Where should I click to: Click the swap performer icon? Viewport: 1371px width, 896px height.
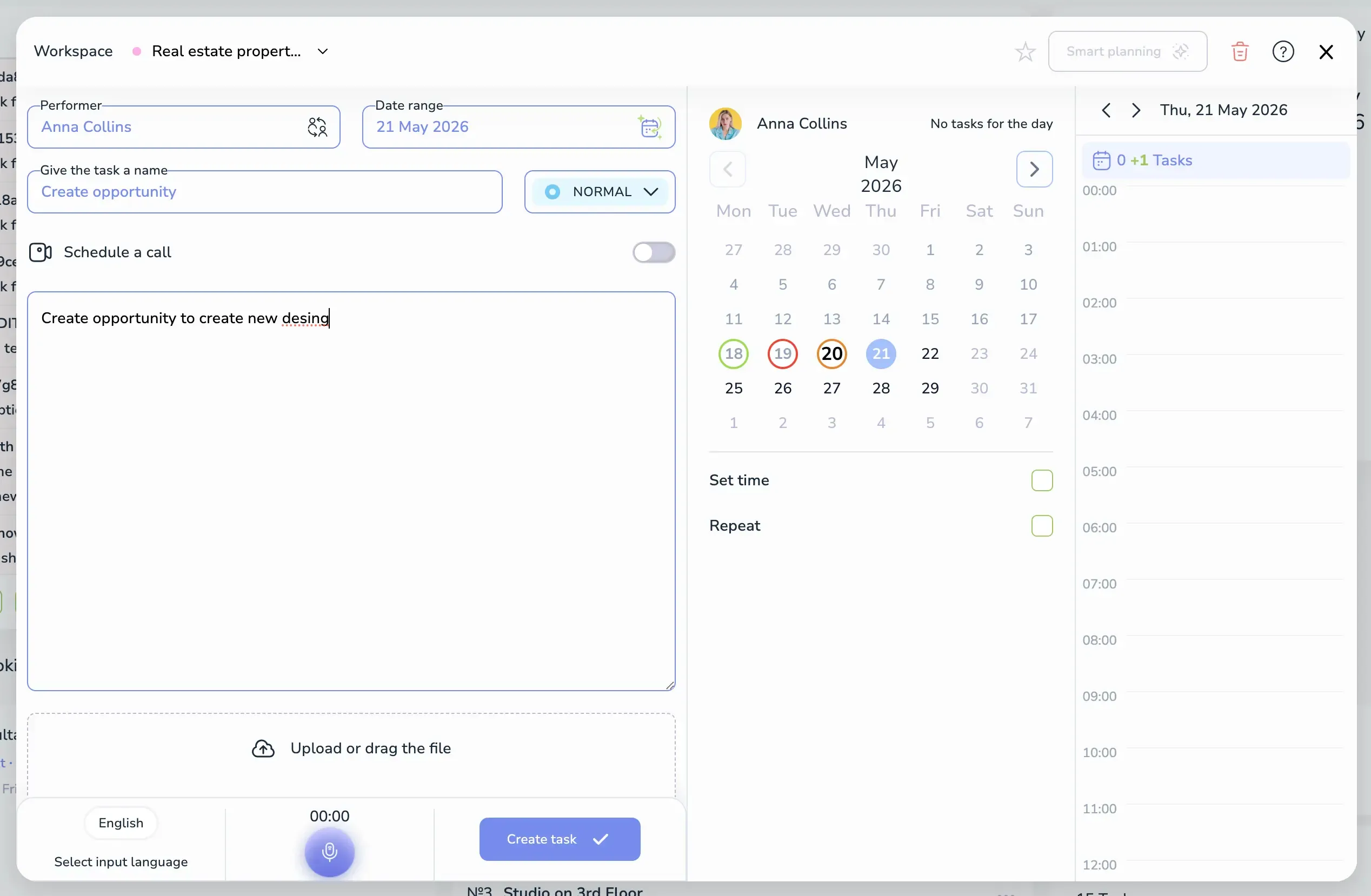pyautogui.click(x=317, y=126)
